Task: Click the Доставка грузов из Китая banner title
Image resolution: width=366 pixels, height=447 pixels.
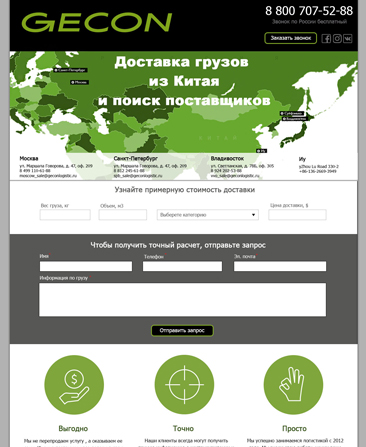Action: [x=183, y=81]
